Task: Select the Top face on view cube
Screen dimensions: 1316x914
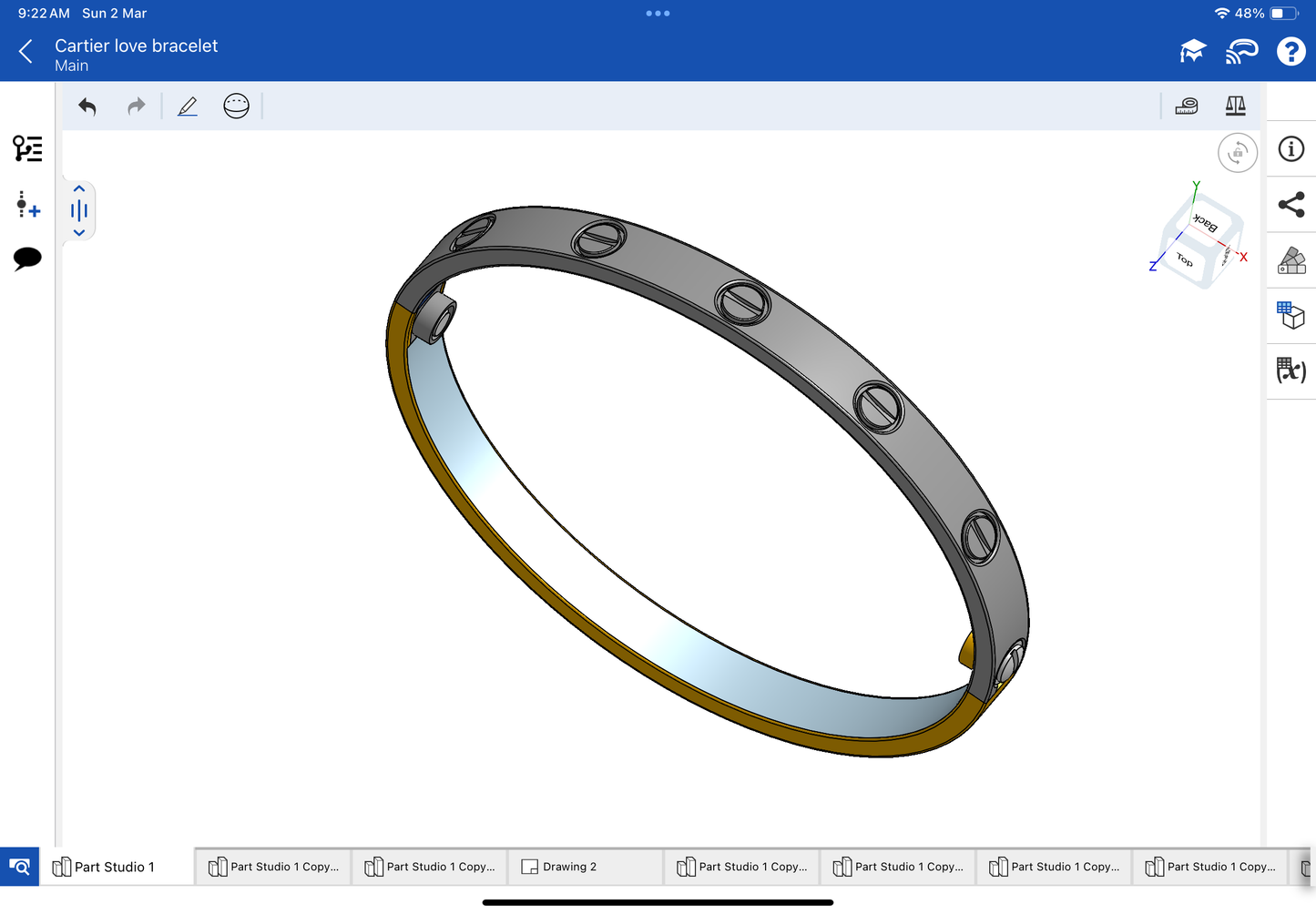Action: pyautogui.click(x=1184, y=260)
